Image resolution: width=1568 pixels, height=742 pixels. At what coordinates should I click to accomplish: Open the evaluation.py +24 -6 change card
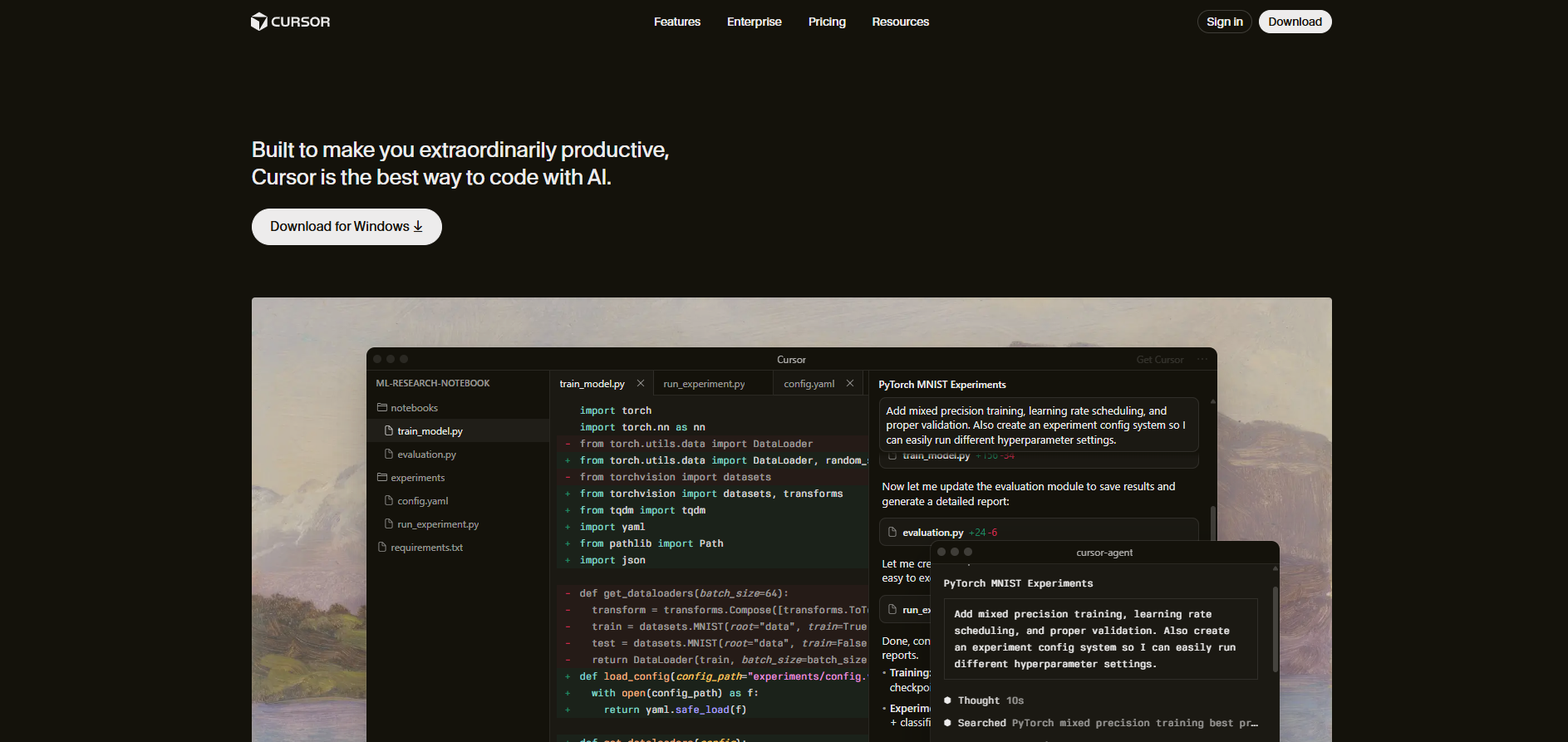[1039, 532]
